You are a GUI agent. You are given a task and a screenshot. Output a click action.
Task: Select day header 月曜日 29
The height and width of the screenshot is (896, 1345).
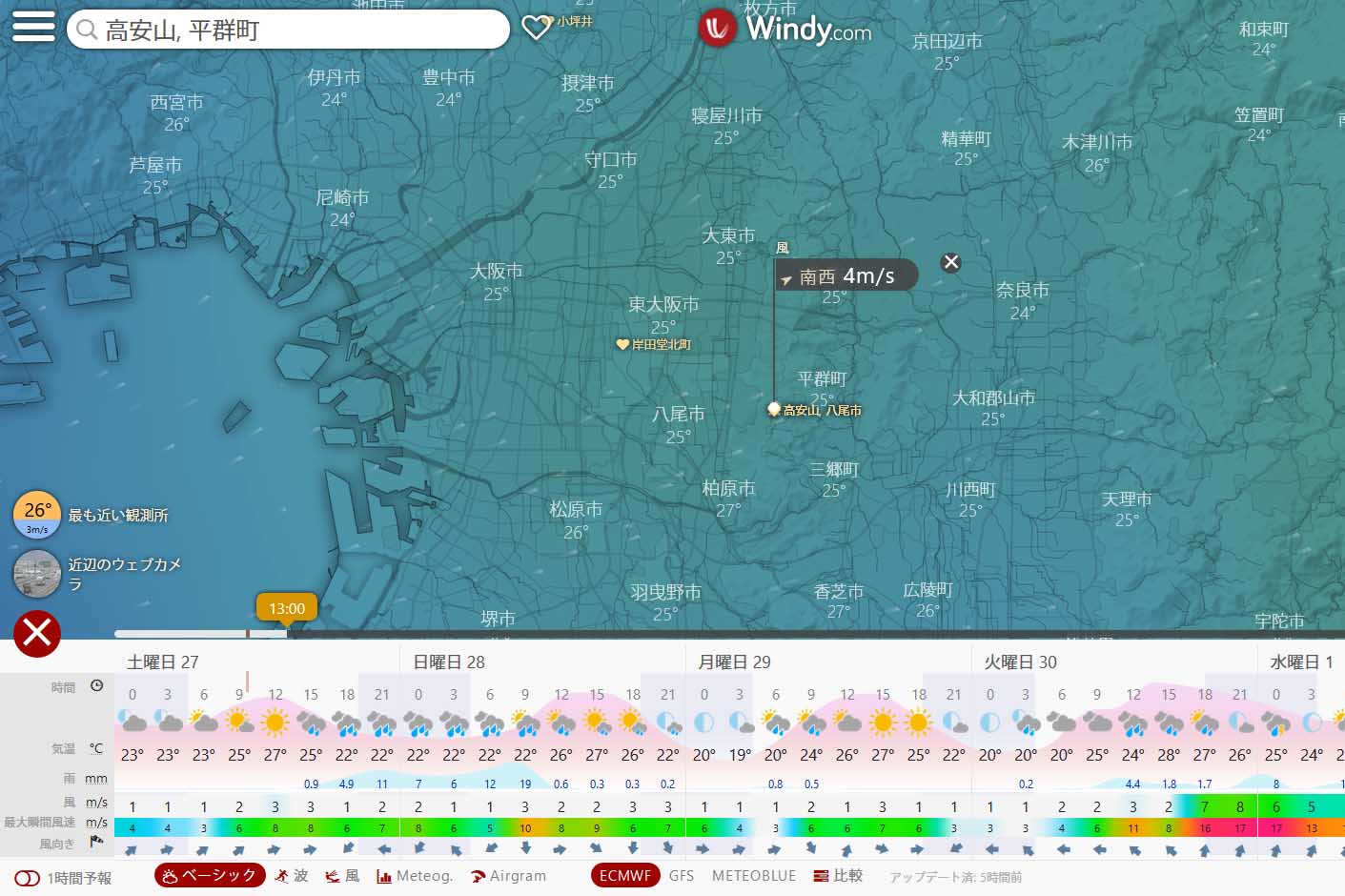[x=735, y=662]
